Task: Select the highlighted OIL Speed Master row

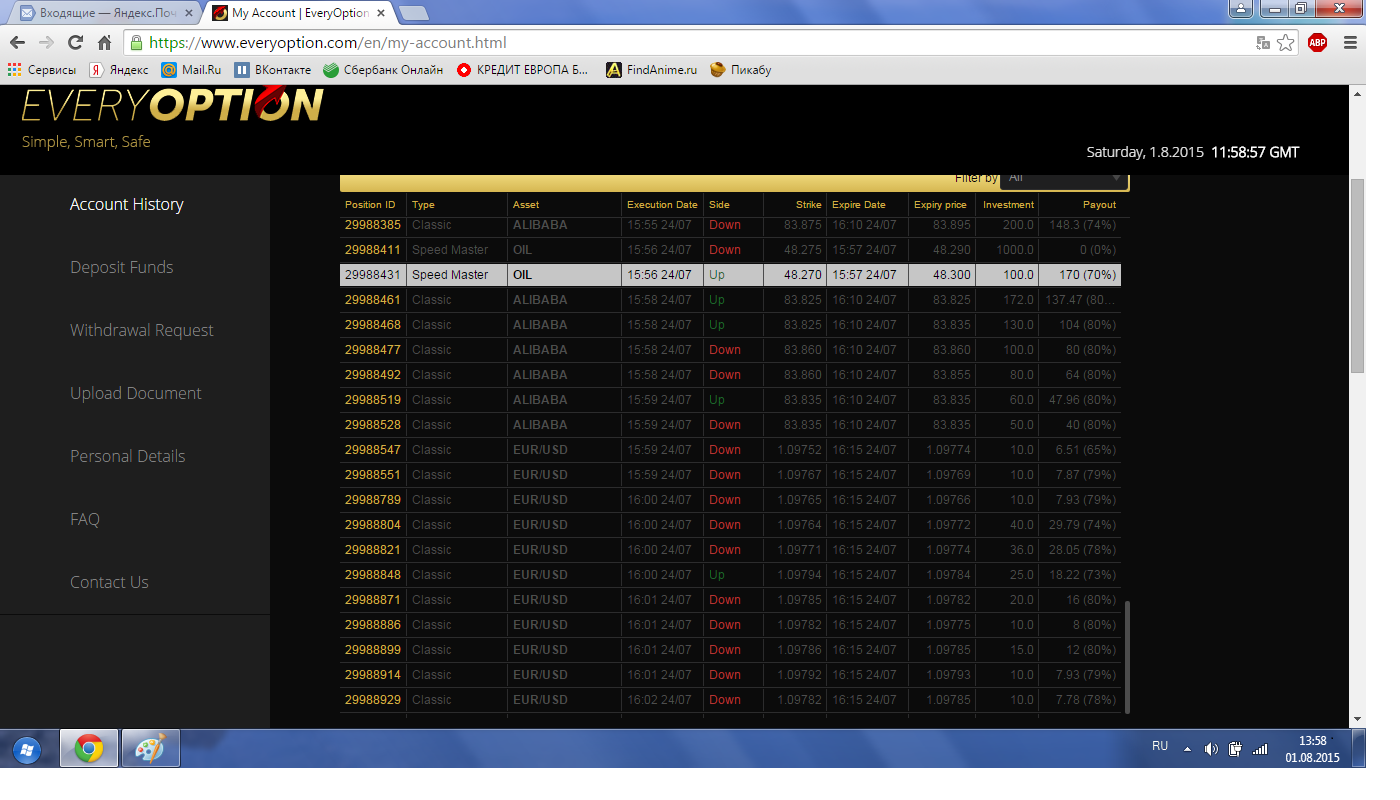Action: coord(730,275)
